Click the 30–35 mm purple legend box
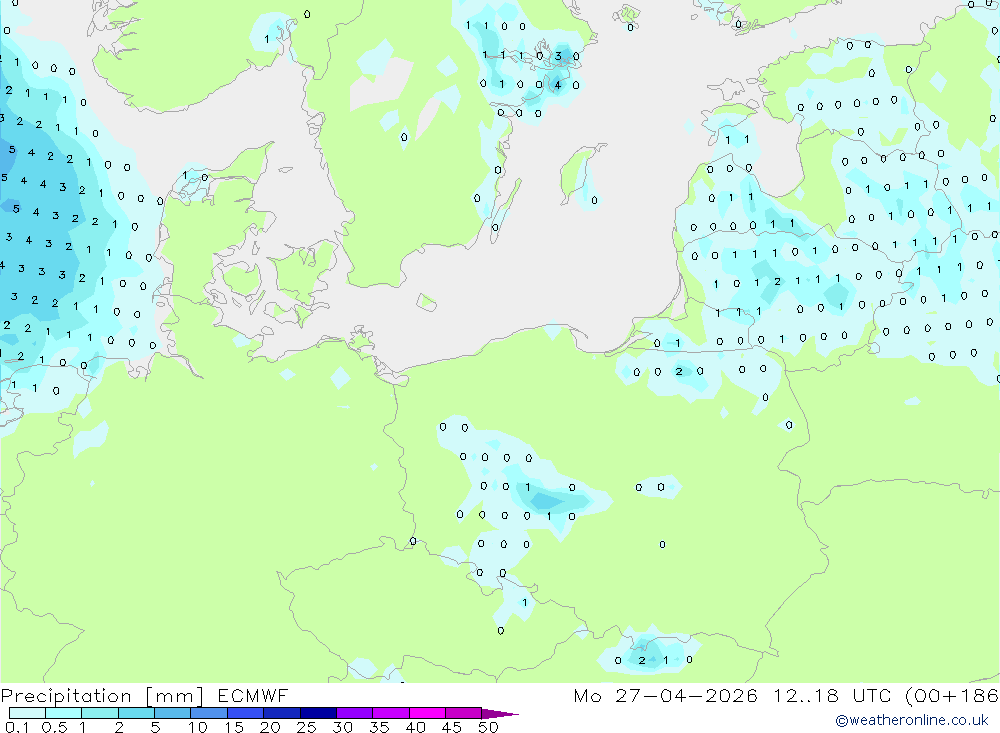This screenshot has height=733, width=1000. pos(355,713)
